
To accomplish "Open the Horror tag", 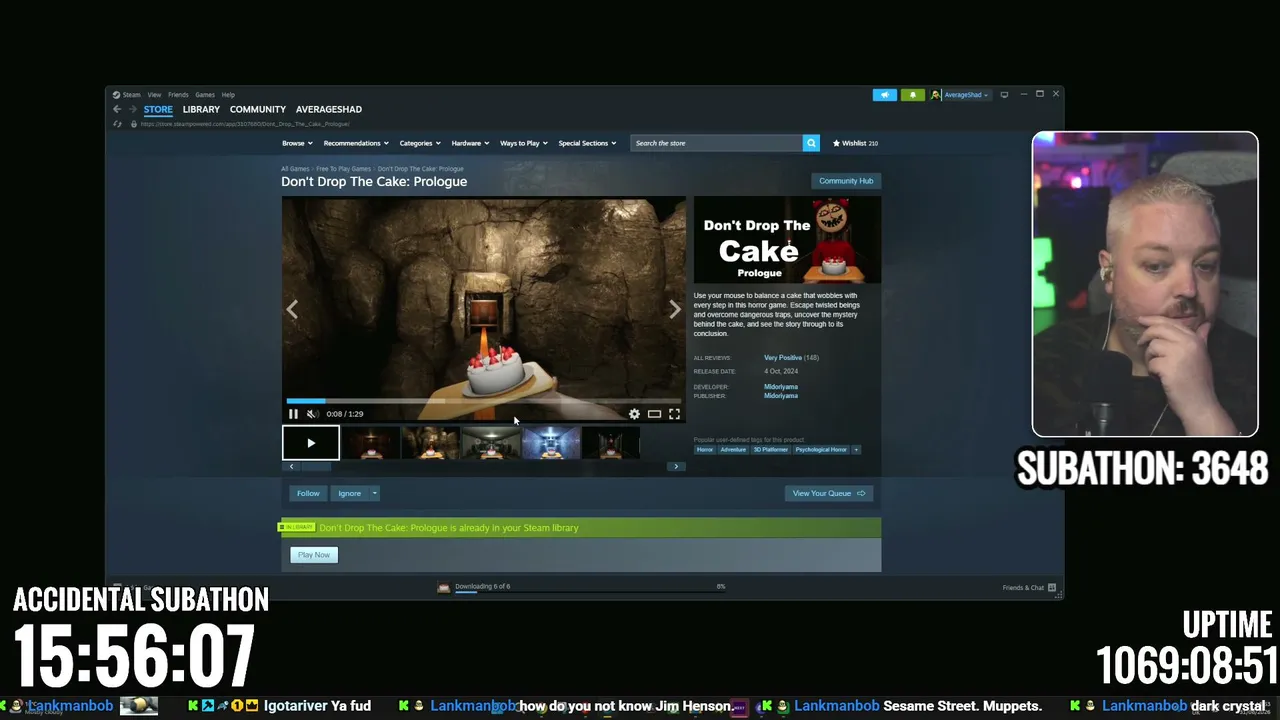I will 705,449.
